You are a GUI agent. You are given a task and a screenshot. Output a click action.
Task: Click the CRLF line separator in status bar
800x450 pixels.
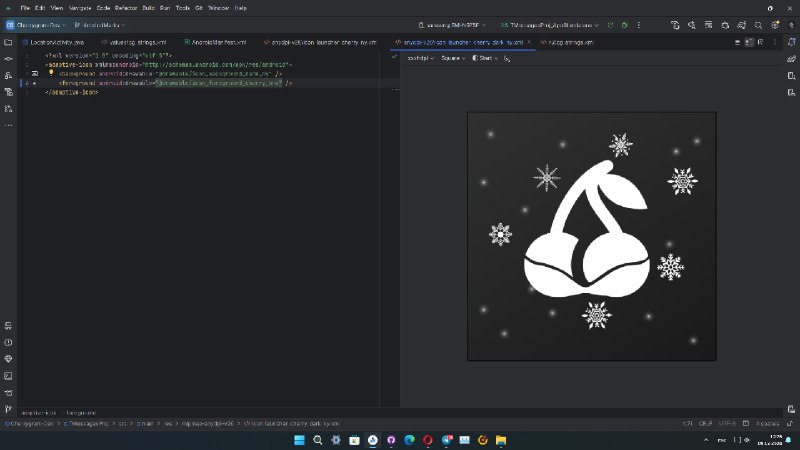[x=705, y=423]
